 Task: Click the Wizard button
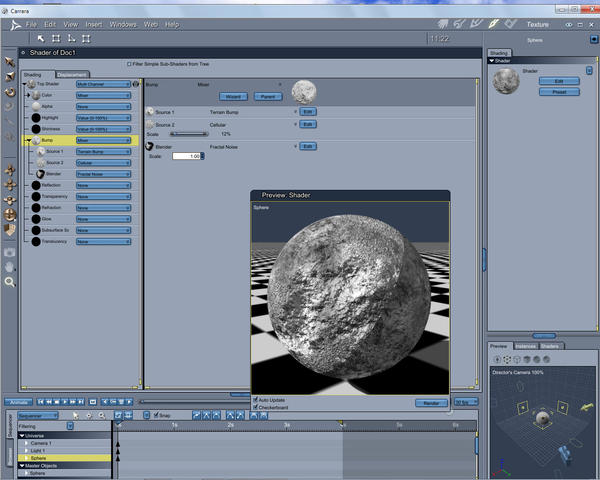pyautogui.click(x=233, y=96)
